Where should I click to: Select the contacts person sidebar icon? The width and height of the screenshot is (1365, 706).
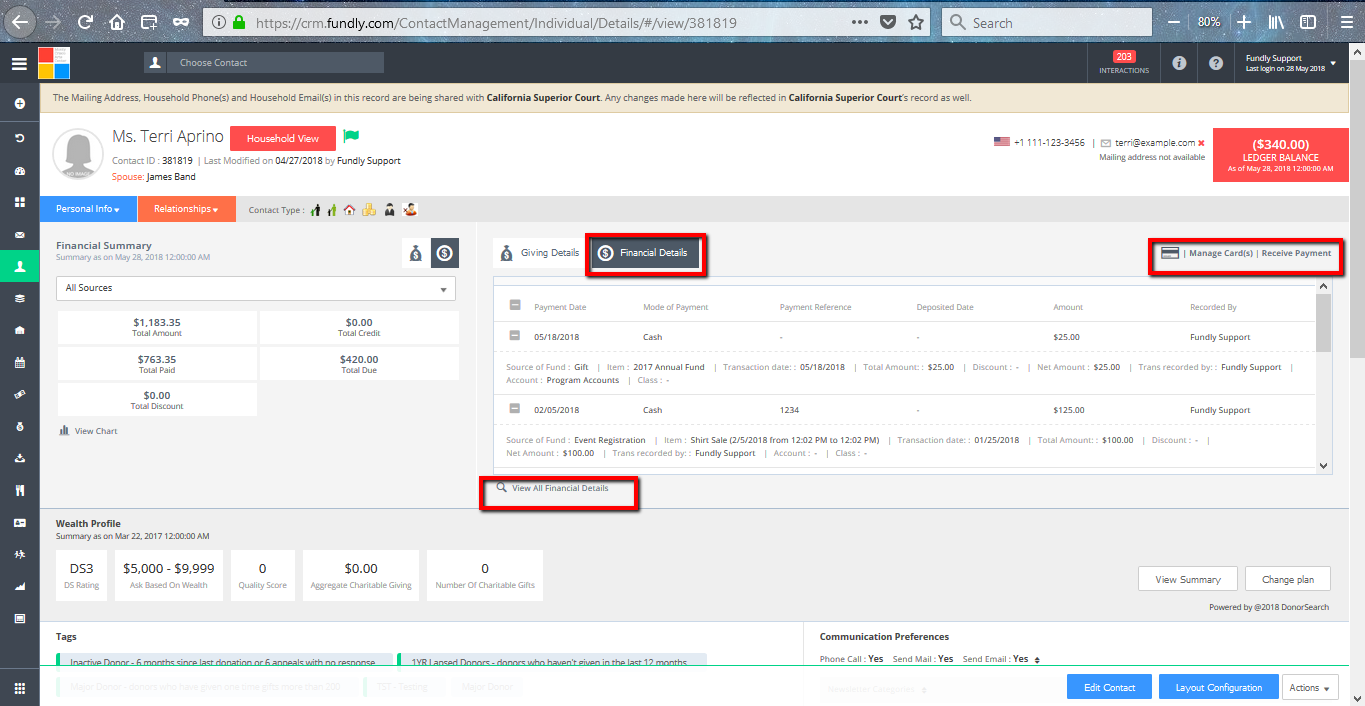pyautogui.click(x=19, y=267)
